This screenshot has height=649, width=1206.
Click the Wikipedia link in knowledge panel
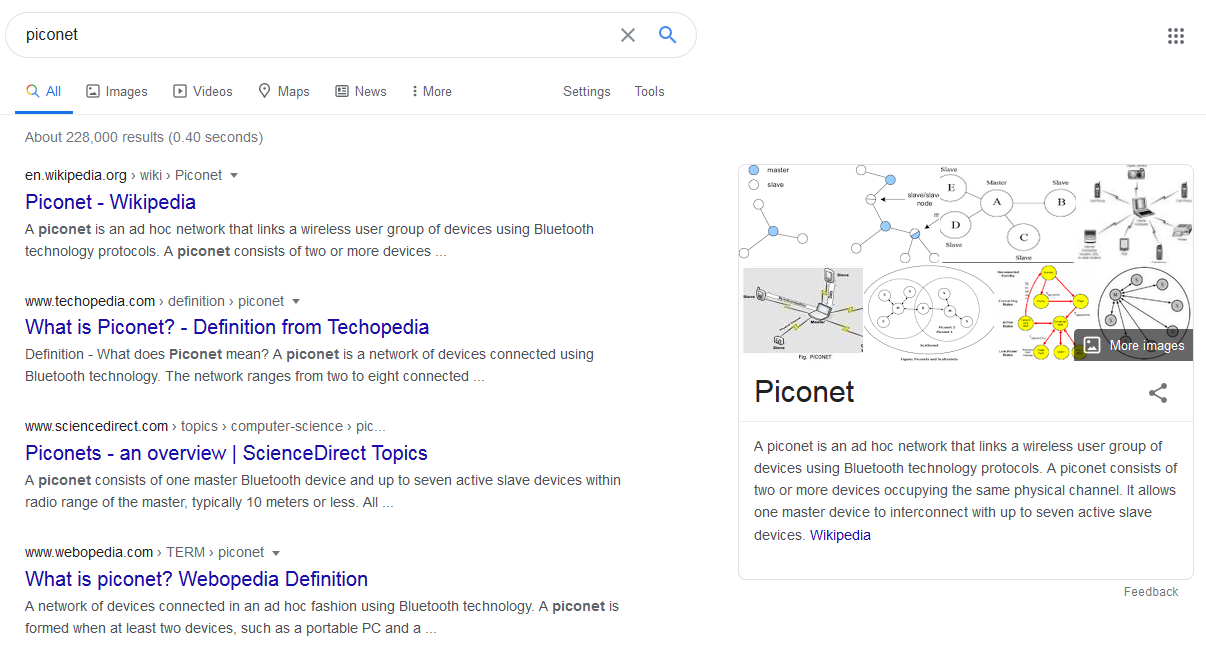[x=840, y=535]
